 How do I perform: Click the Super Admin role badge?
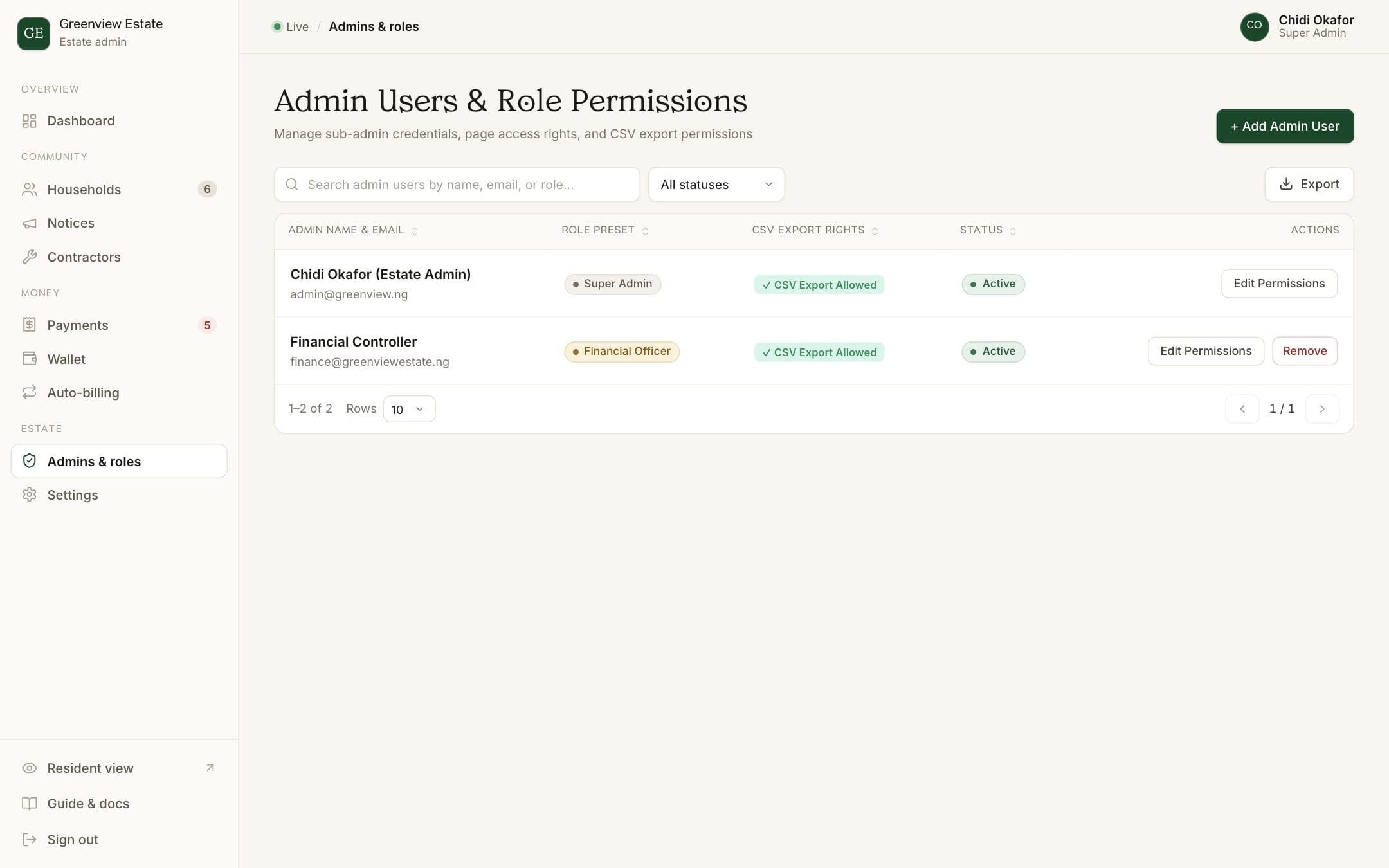pyautogui.click(x=612, y=284)
